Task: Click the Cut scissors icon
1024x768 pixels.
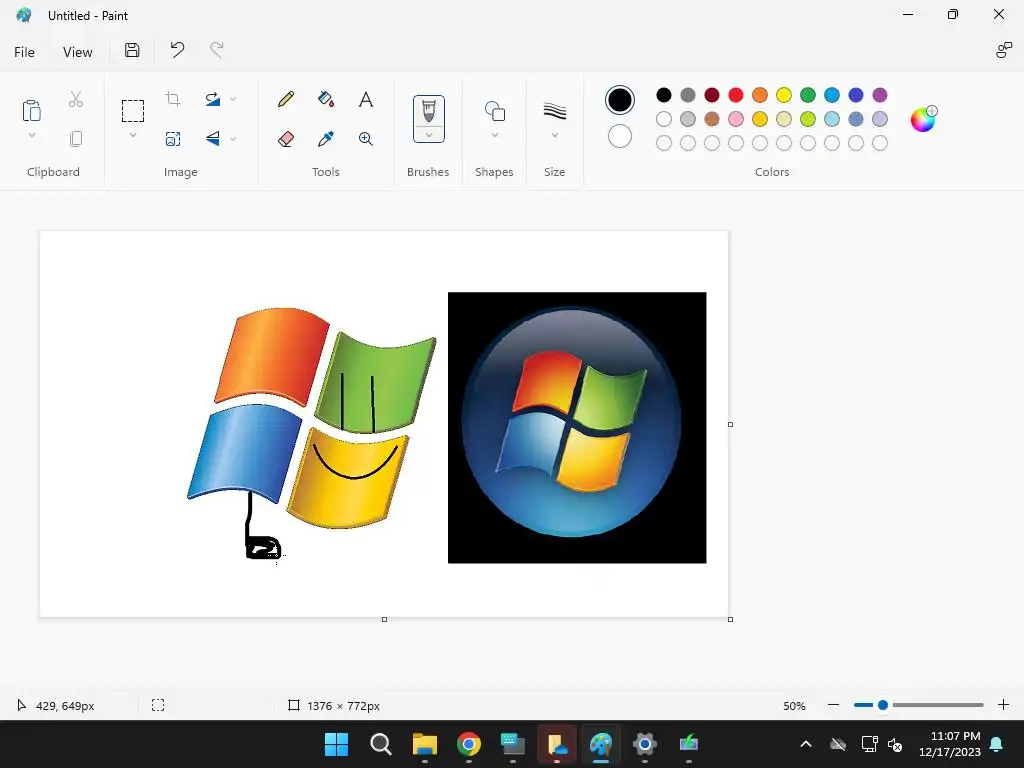Action: coord(76,99)
